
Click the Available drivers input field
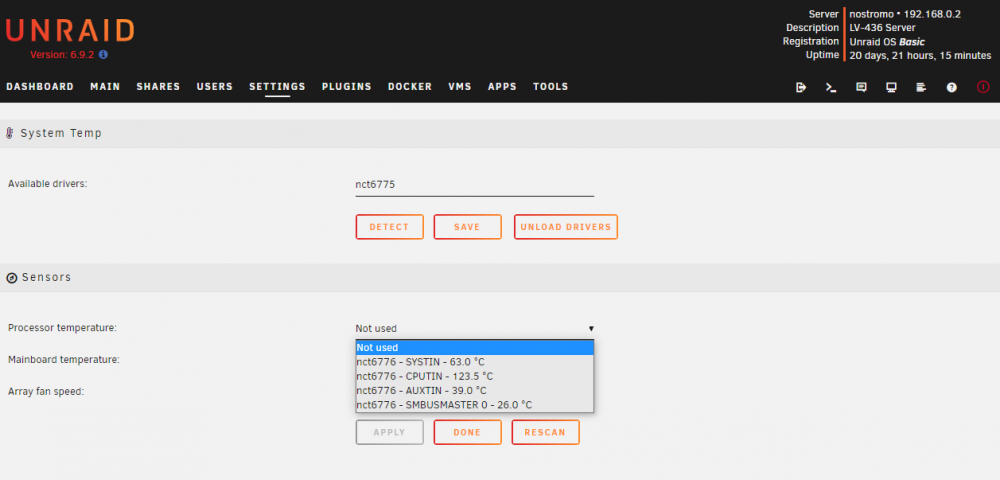coord(474,185)
